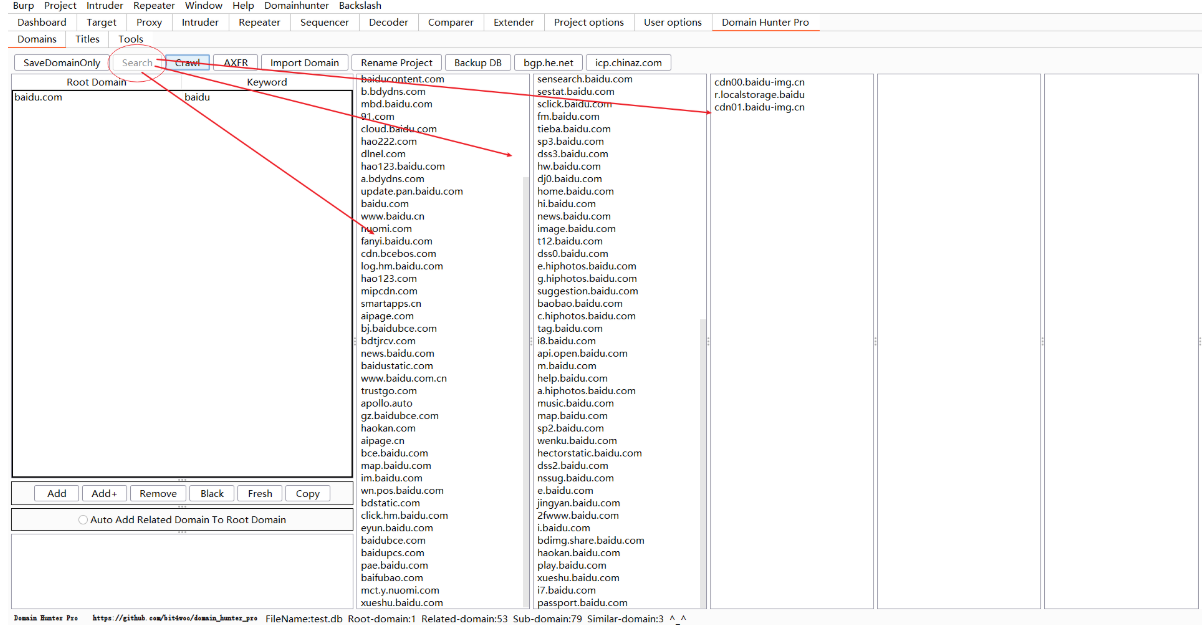Open the Project options tab
Image resolution: width=1202 pixels, height=625 pixels.
point(589,22)
